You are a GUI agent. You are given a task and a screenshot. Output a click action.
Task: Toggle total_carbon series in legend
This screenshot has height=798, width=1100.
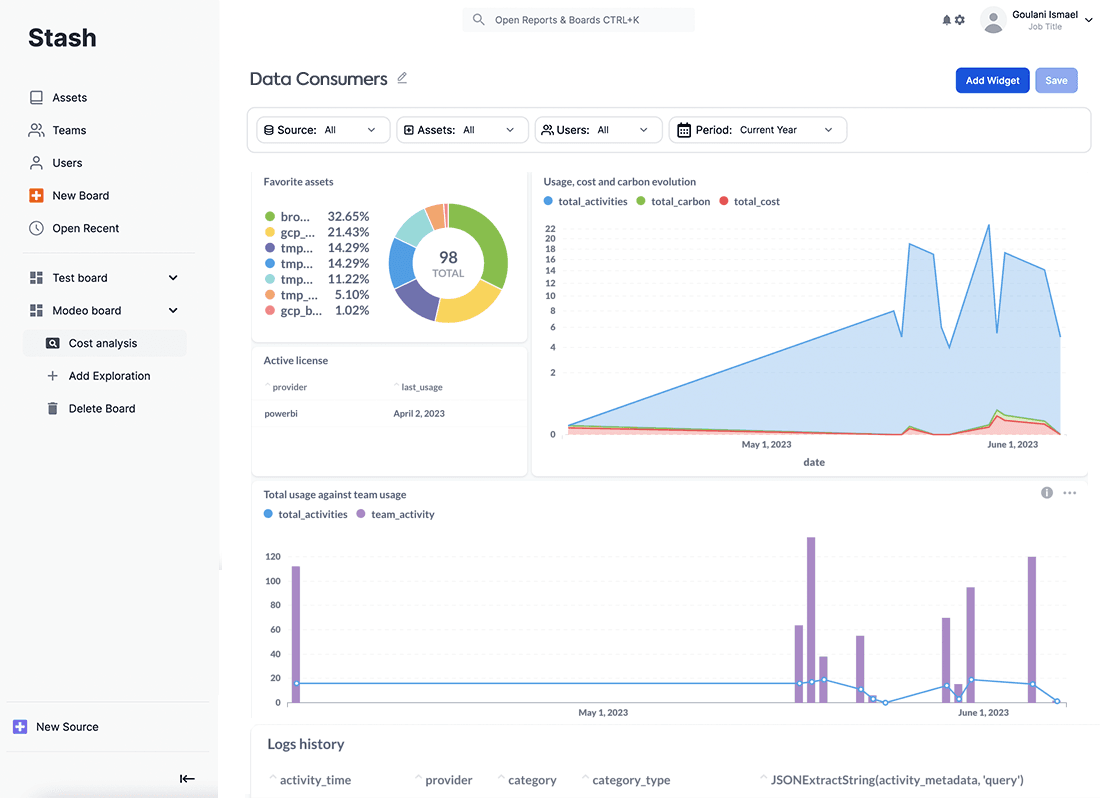pos(673,202)
